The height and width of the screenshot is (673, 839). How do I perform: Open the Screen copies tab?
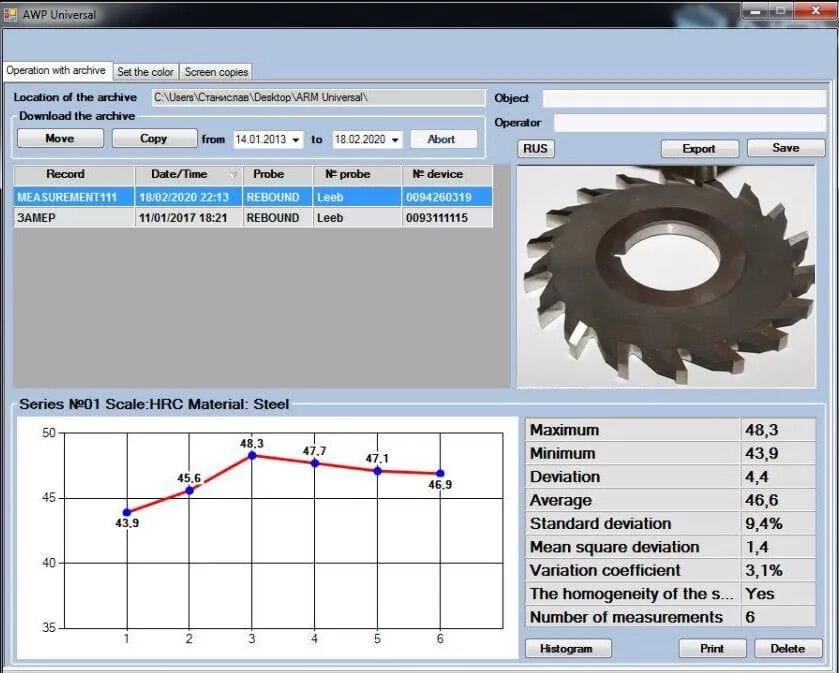click(x=215, y=72)
